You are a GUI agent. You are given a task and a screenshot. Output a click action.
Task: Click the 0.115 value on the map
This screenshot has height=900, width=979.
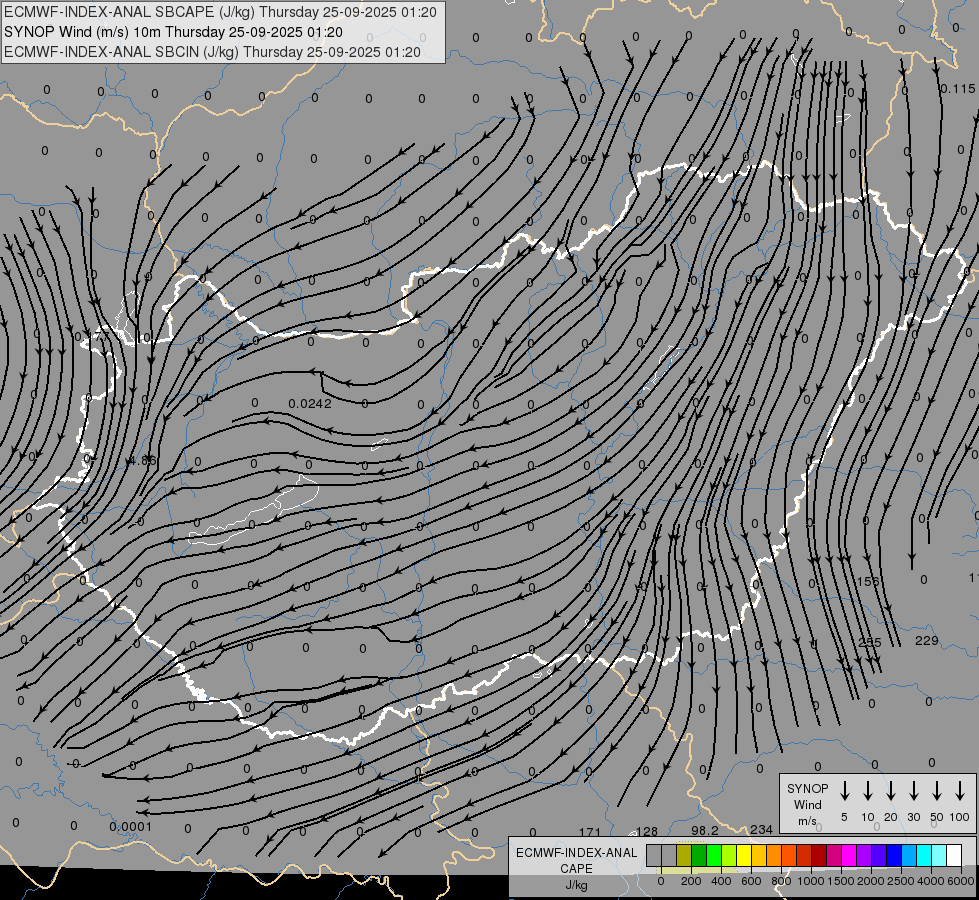click(x=957, y=89)
